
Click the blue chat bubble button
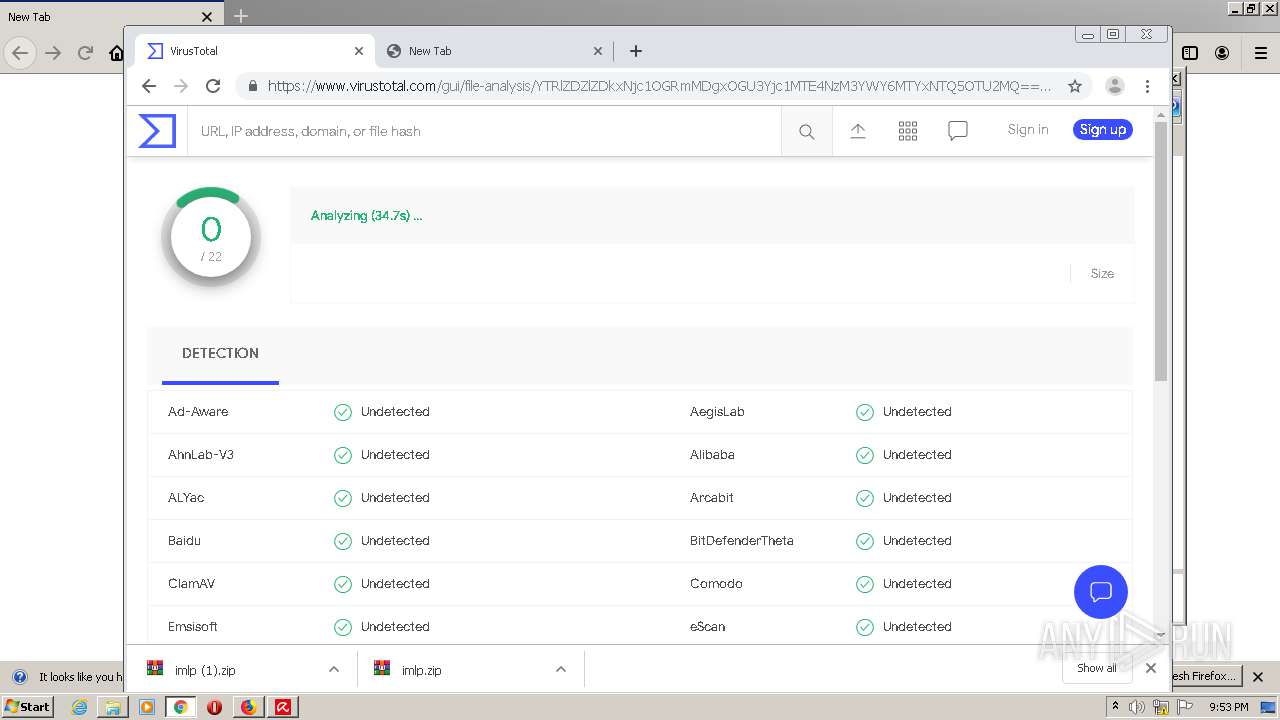tap(1101, 591)
